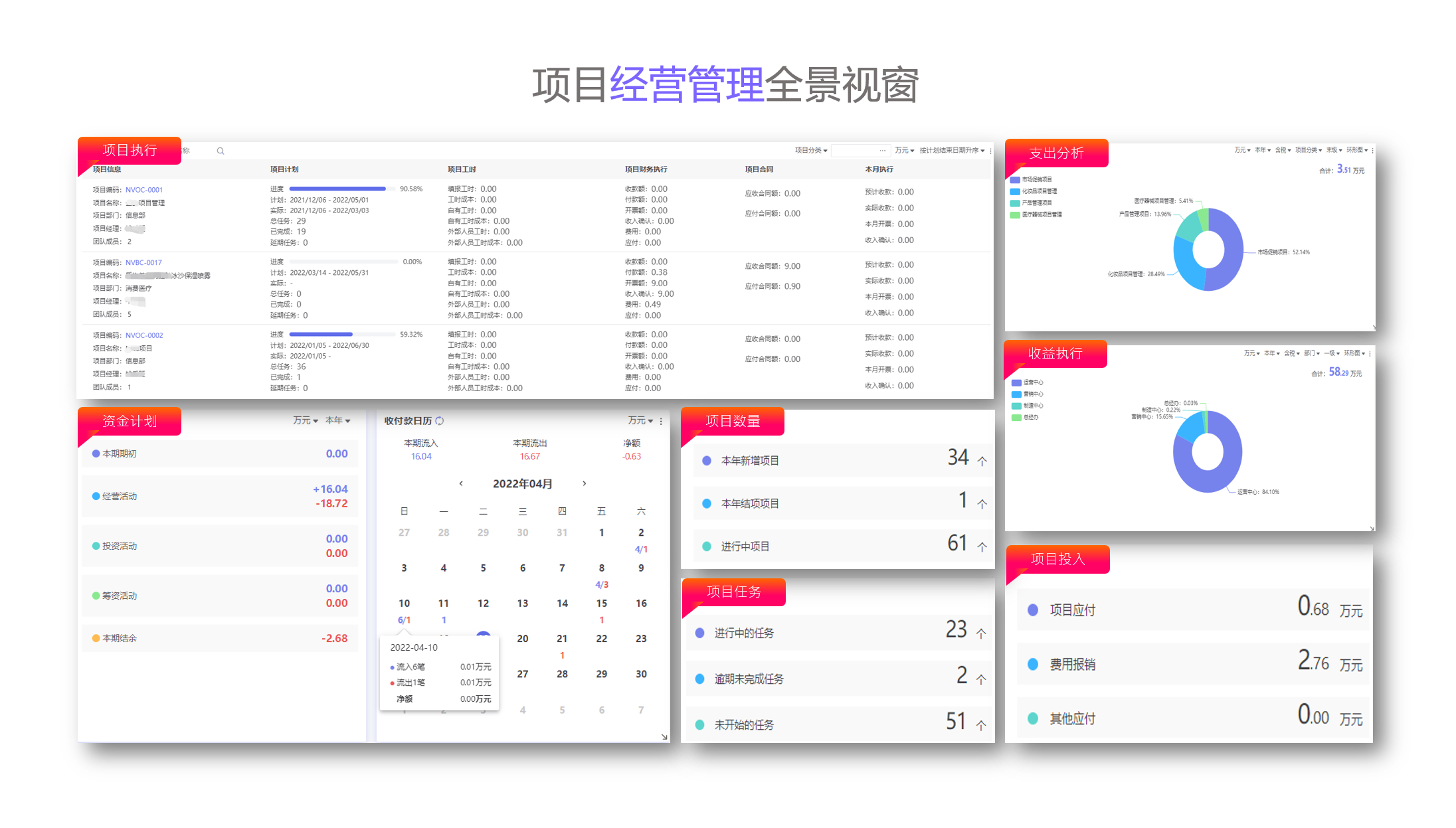Open the 按计划结束日期升序 sort dropdown
This screenshot has height=828, width=1456.
pyautogui.click(x=951, y=151)
